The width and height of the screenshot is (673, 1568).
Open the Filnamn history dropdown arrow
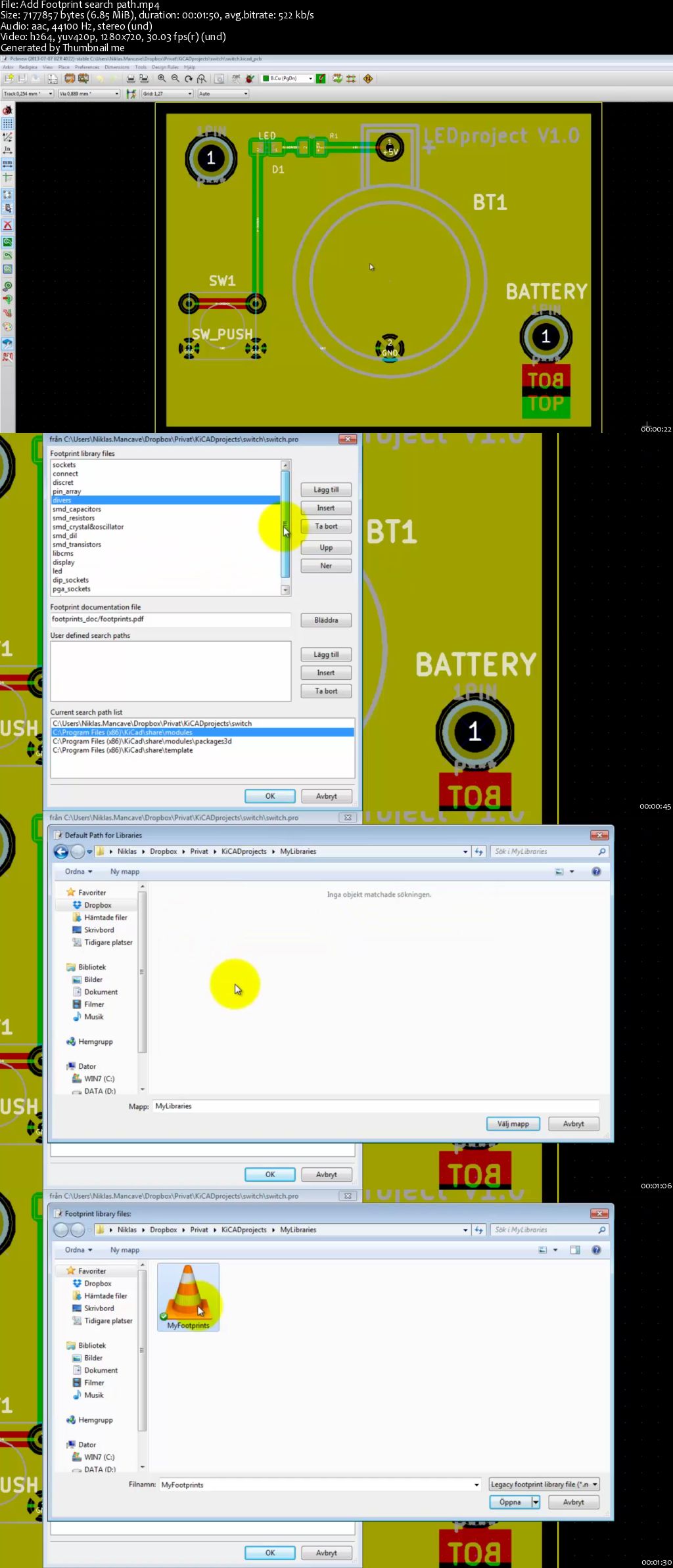pyautogui.click(x=476, y=1485)
